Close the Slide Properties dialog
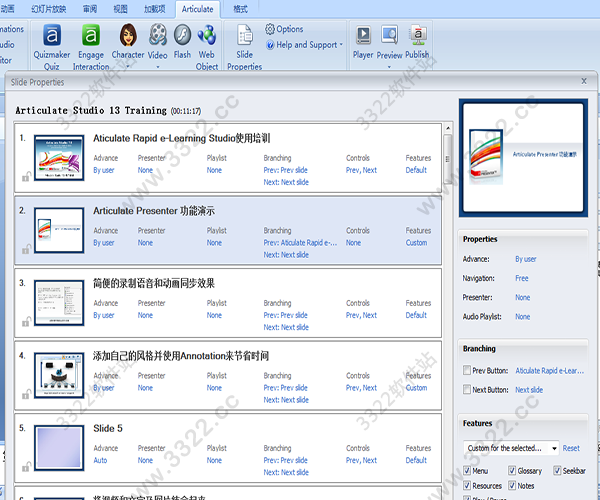Viewport: 600px width, 500px height. point(584,81)
